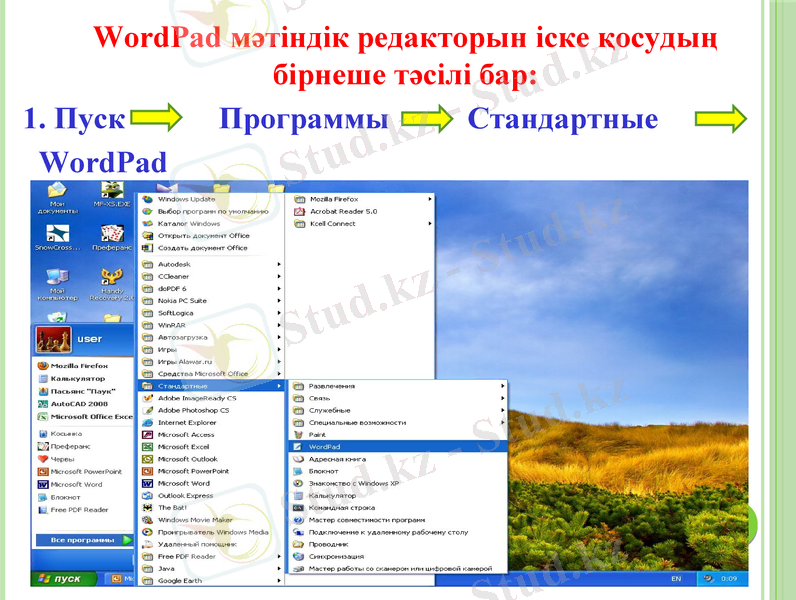Launch The Bat! mail client

coord(211,508)
